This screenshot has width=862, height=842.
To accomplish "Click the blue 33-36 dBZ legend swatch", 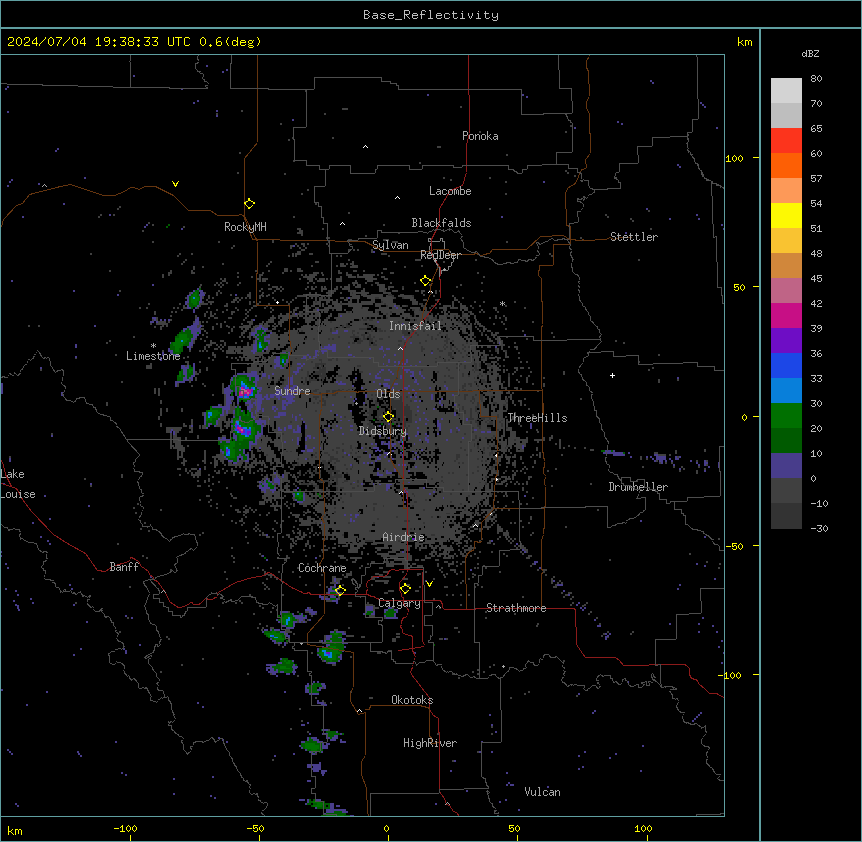I will pos(786,365).
